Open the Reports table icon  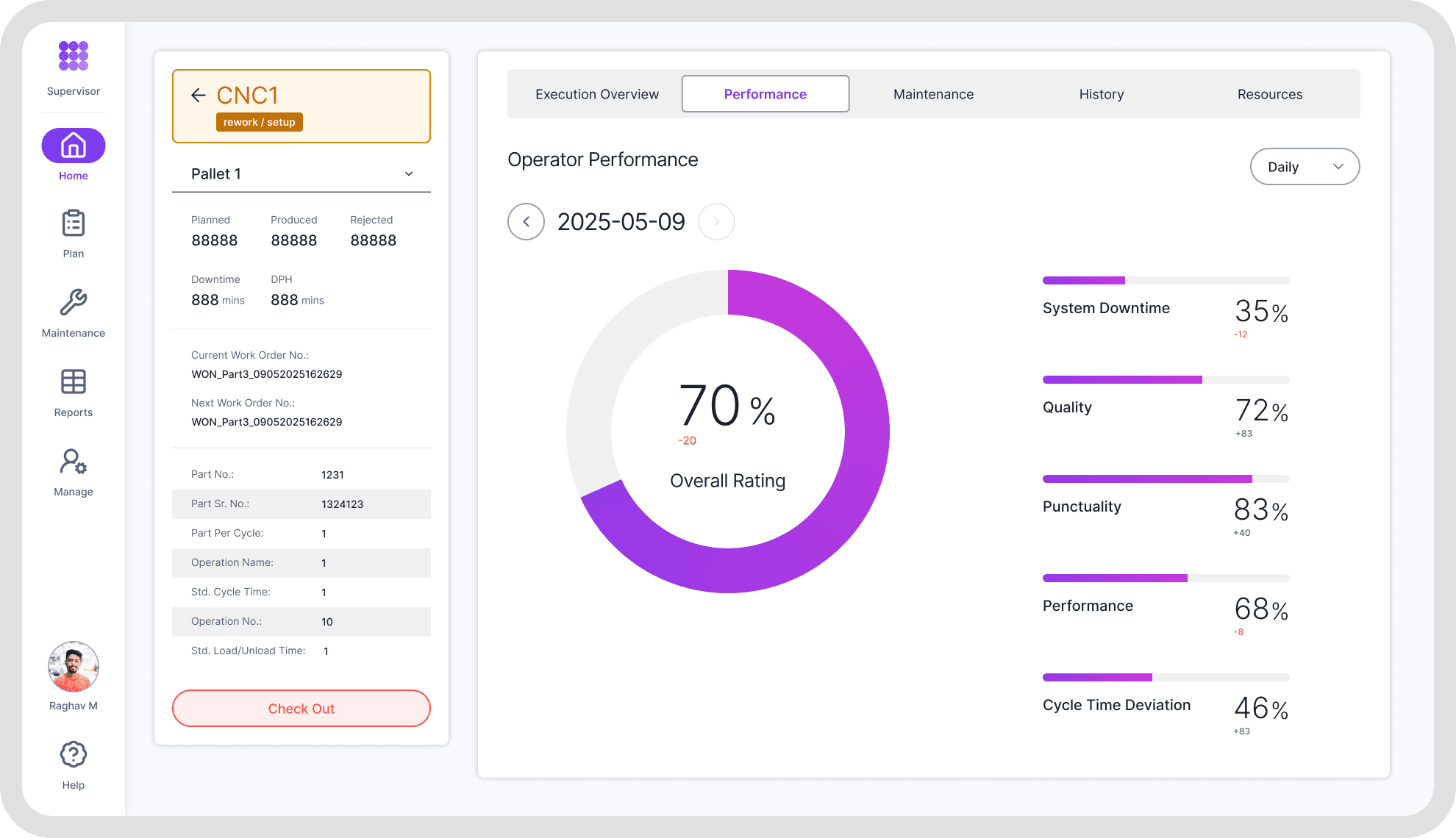[x=74, y=382]
